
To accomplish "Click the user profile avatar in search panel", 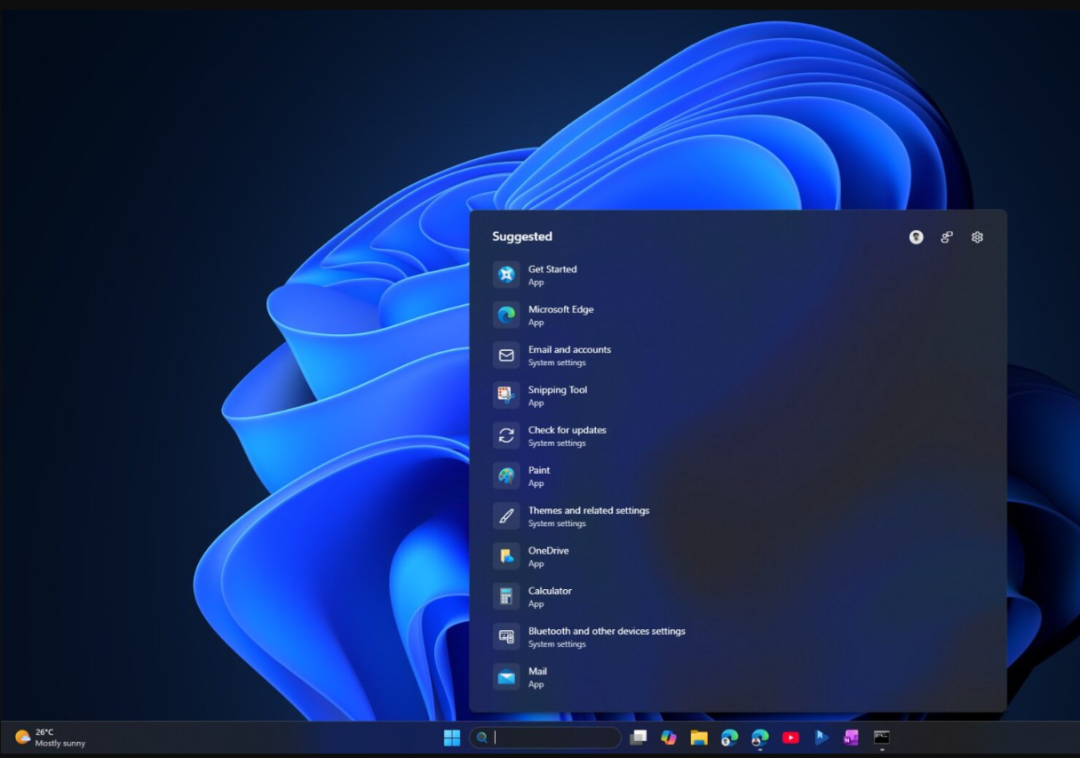I will click(916, 237).
